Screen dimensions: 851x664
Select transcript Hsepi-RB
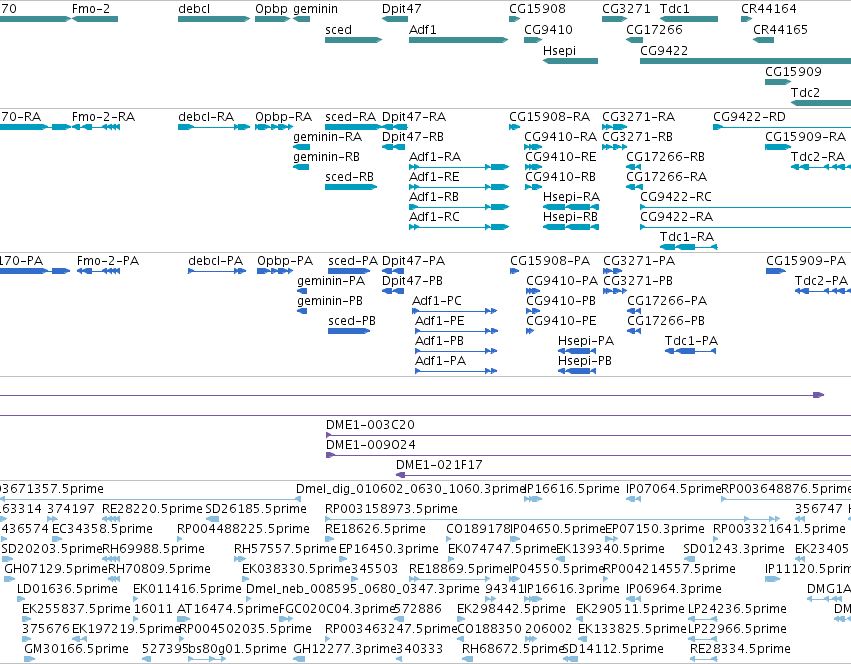click(571, 227)
